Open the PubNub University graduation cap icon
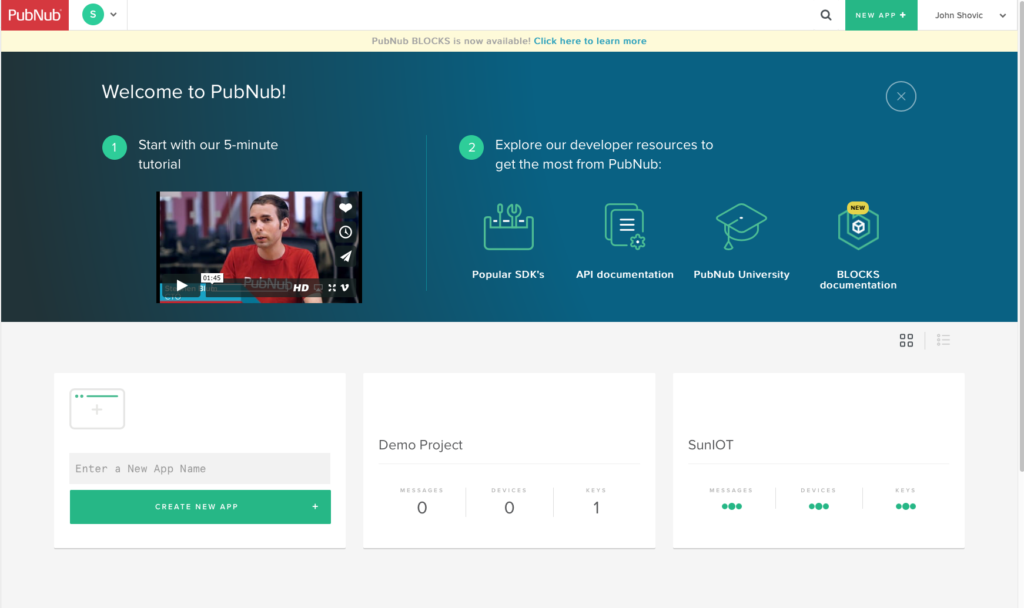Screen dimensions: 1024x608 click(741, 226)
